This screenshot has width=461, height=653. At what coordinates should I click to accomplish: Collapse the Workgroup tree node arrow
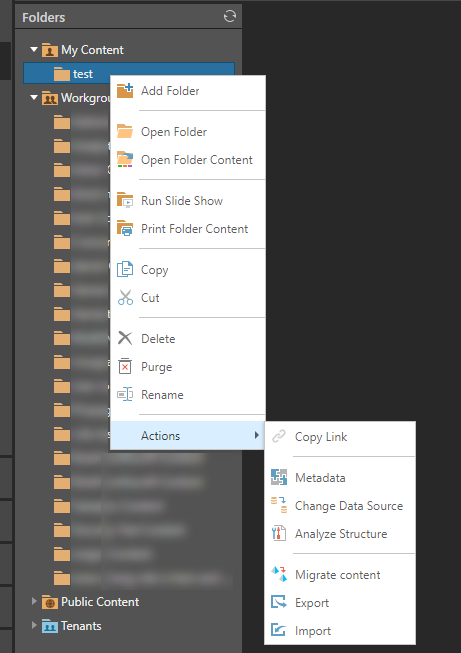(x=34, y=98)
